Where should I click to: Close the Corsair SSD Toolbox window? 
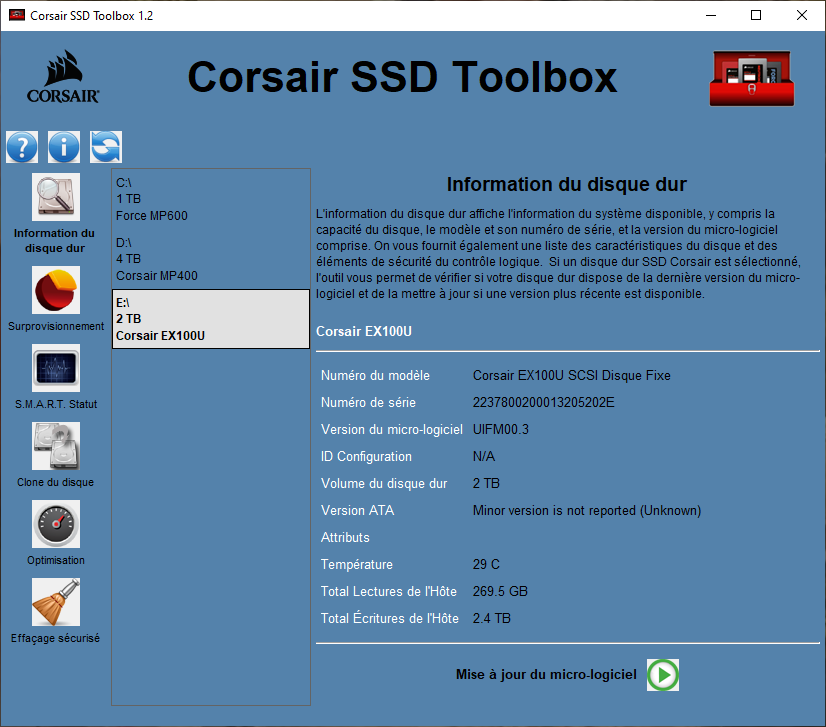pyautogui.click(x=802, y=15)
